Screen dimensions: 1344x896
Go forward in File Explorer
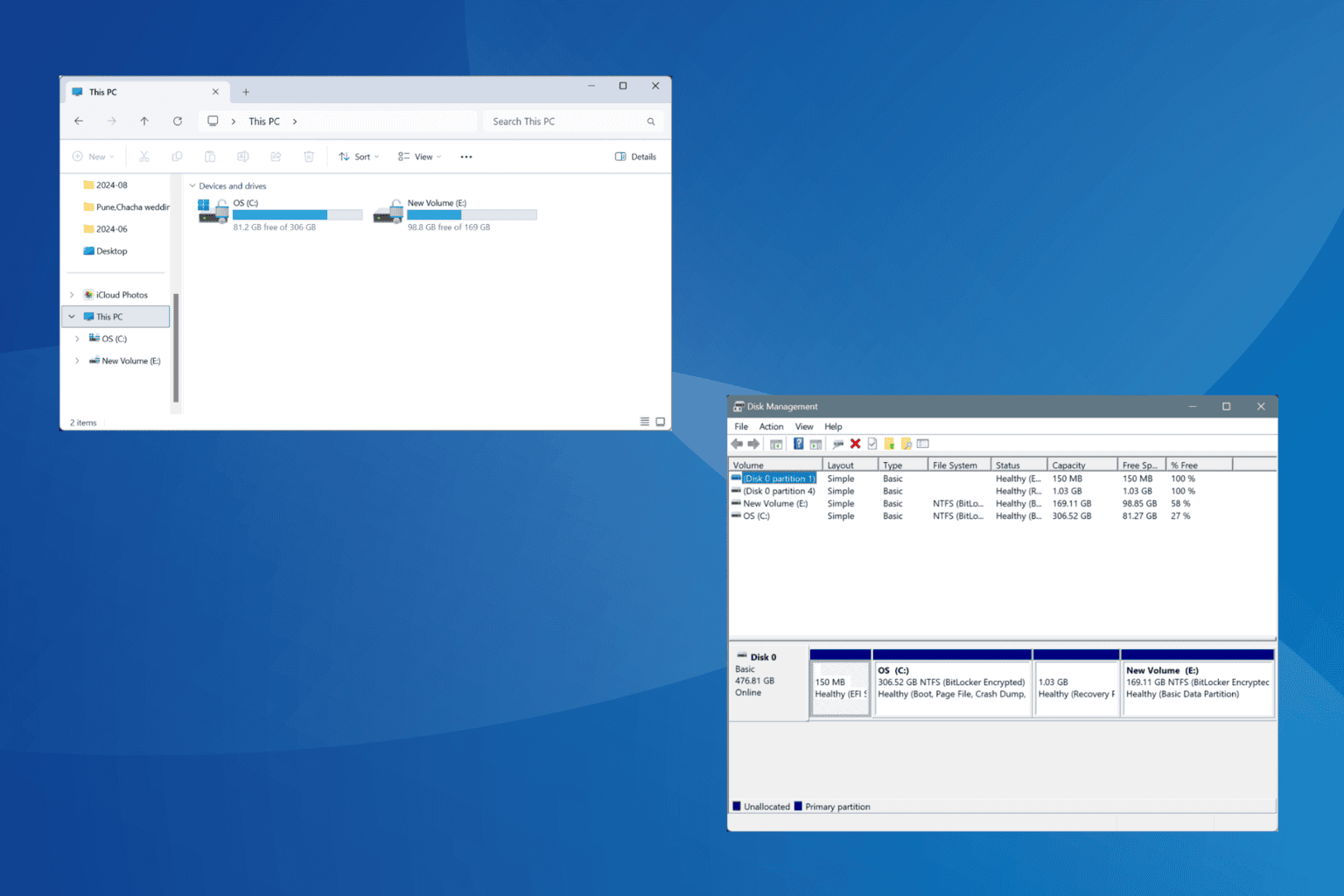[x=111, y=121]
